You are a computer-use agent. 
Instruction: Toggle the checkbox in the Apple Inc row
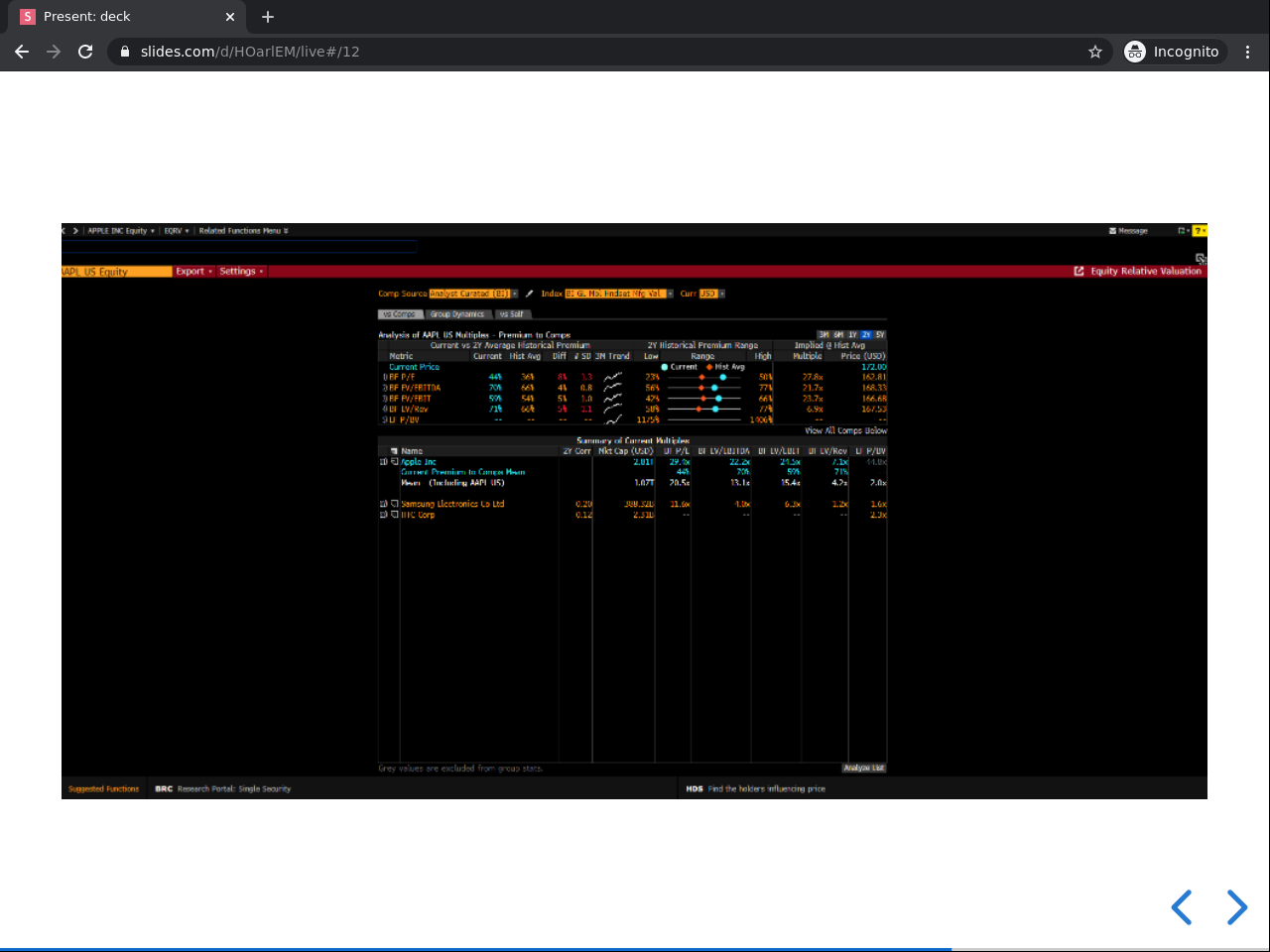point(395,462)
